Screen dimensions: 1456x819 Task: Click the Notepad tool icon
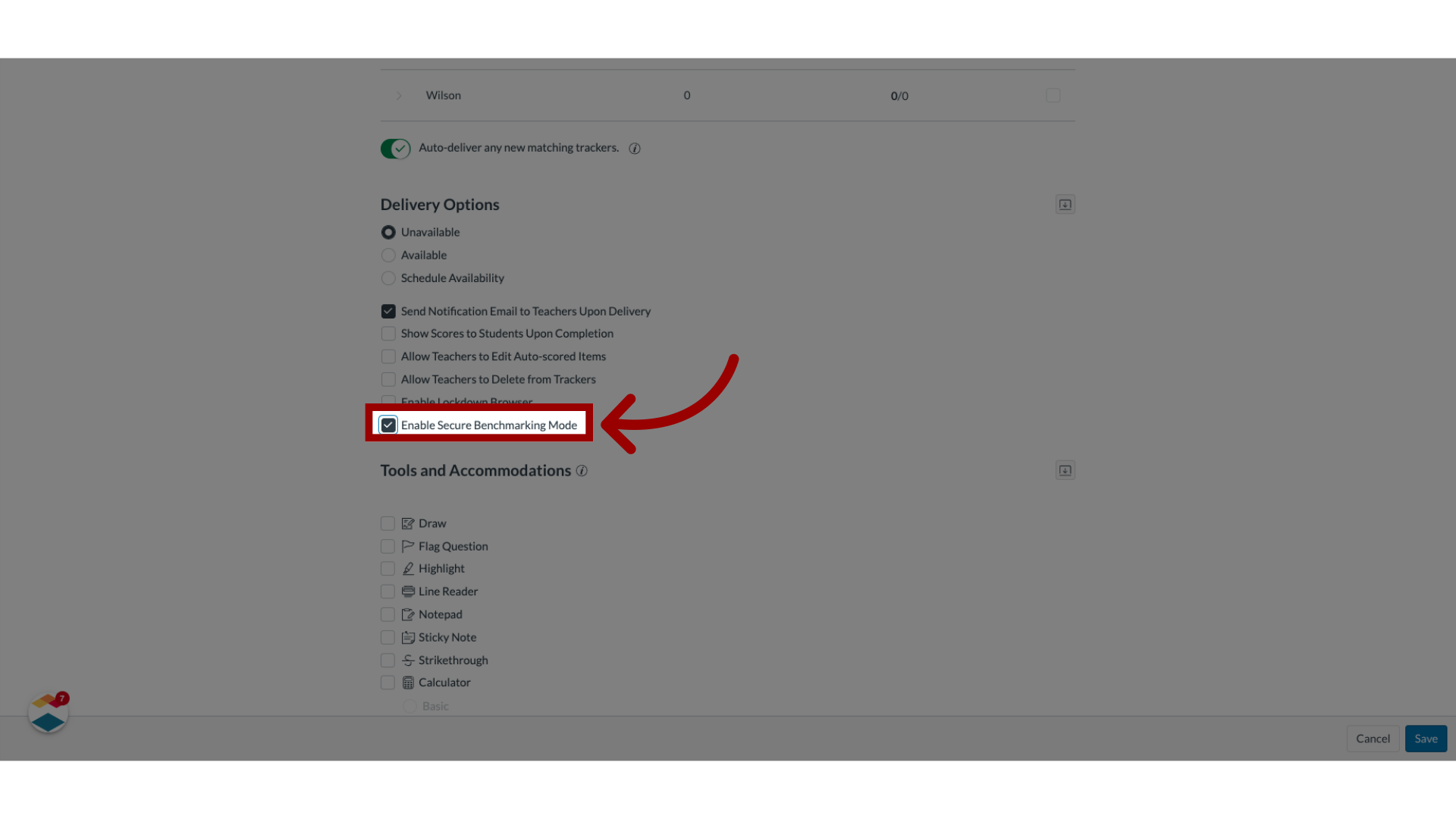(x=408, y=614)
